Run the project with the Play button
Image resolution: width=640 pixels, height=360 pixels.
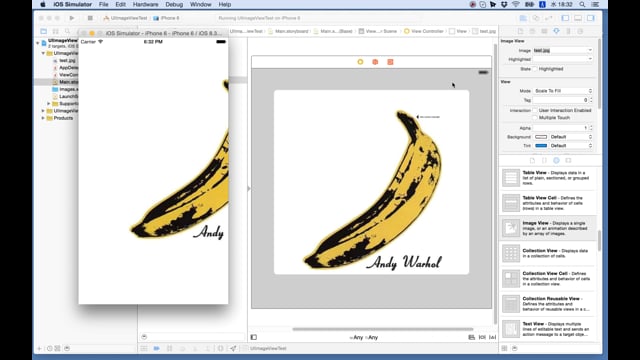tap(72, 18)
